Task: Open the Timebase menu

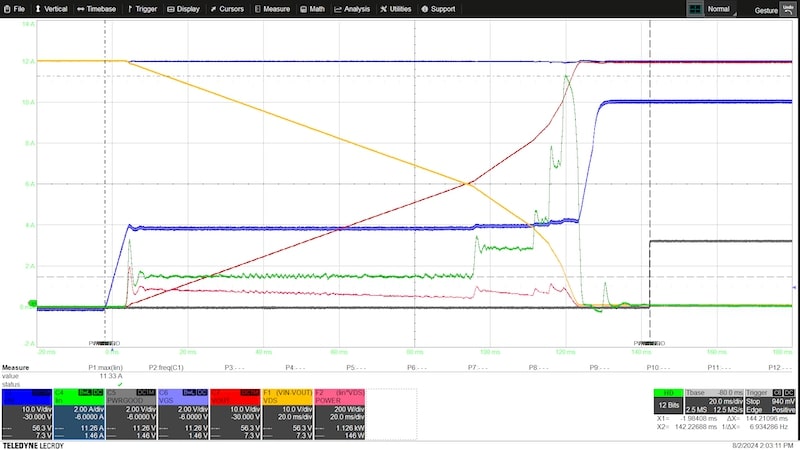Action: tap(96, 9)
